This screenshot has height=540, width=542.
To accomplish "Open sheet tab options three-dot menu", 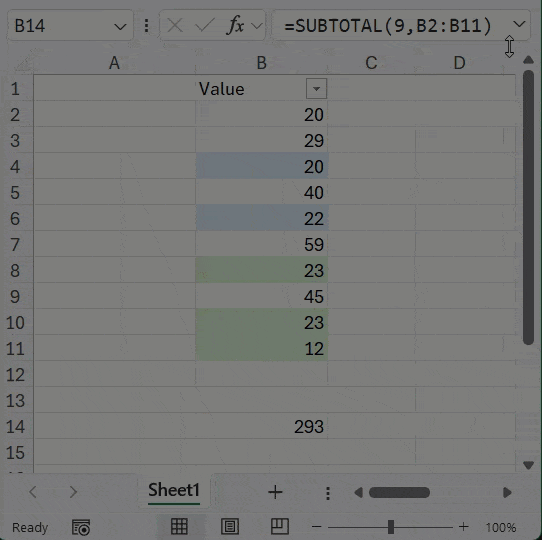I will (328, 493).
